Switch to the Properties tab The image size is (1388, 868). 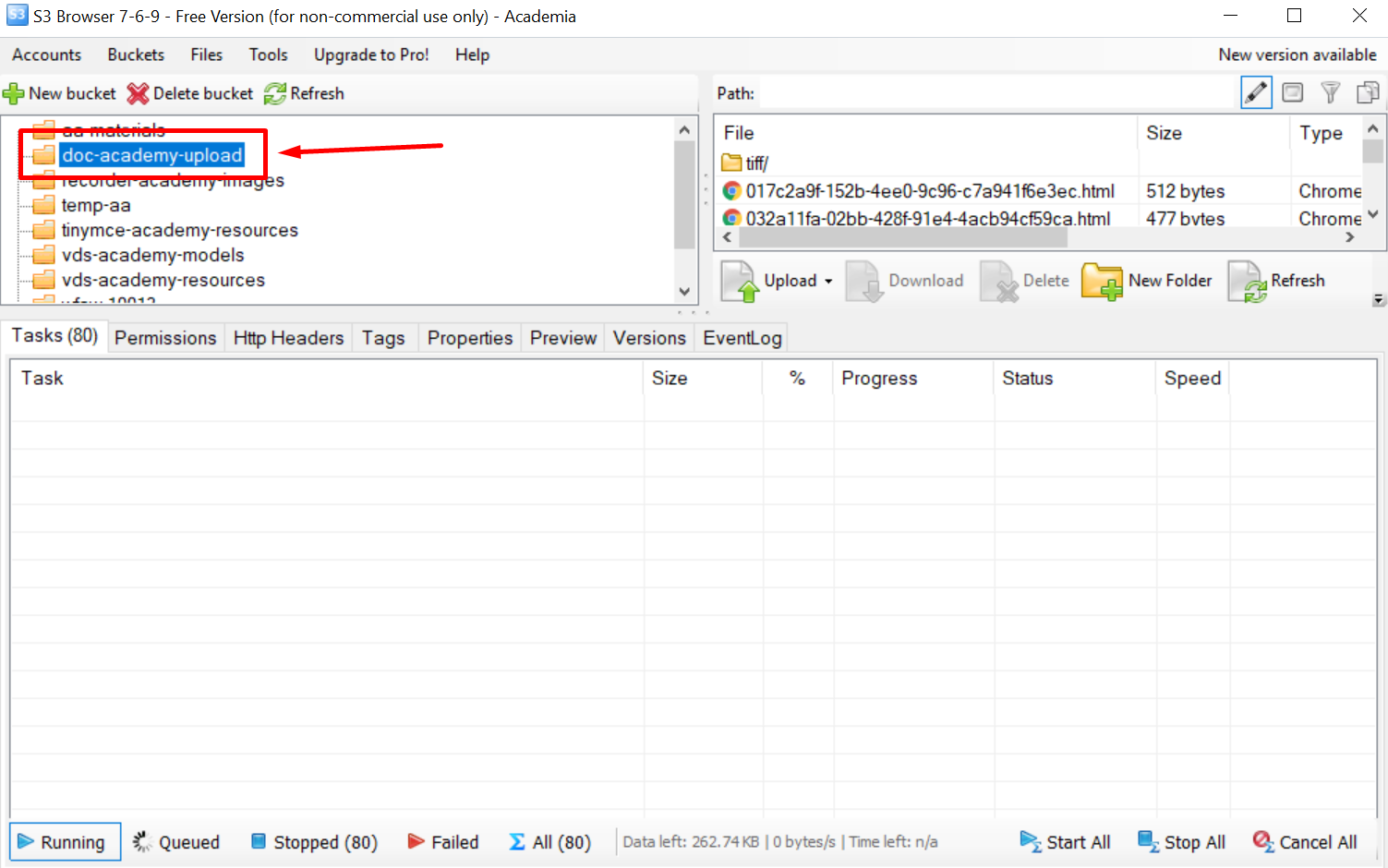470,338
